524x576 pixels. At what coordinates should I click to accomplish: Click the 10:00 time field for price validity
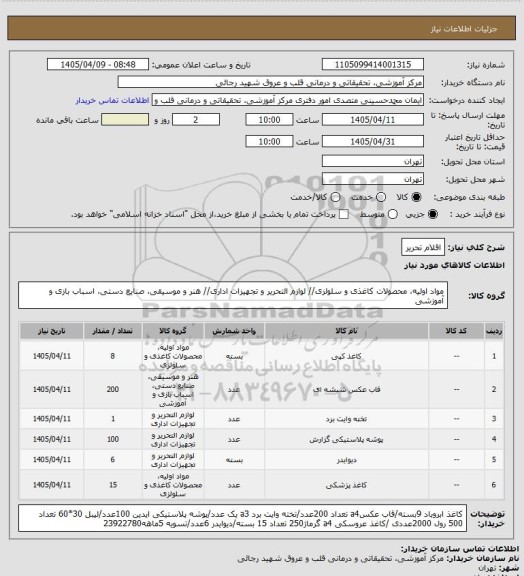(x=269, y=141)
